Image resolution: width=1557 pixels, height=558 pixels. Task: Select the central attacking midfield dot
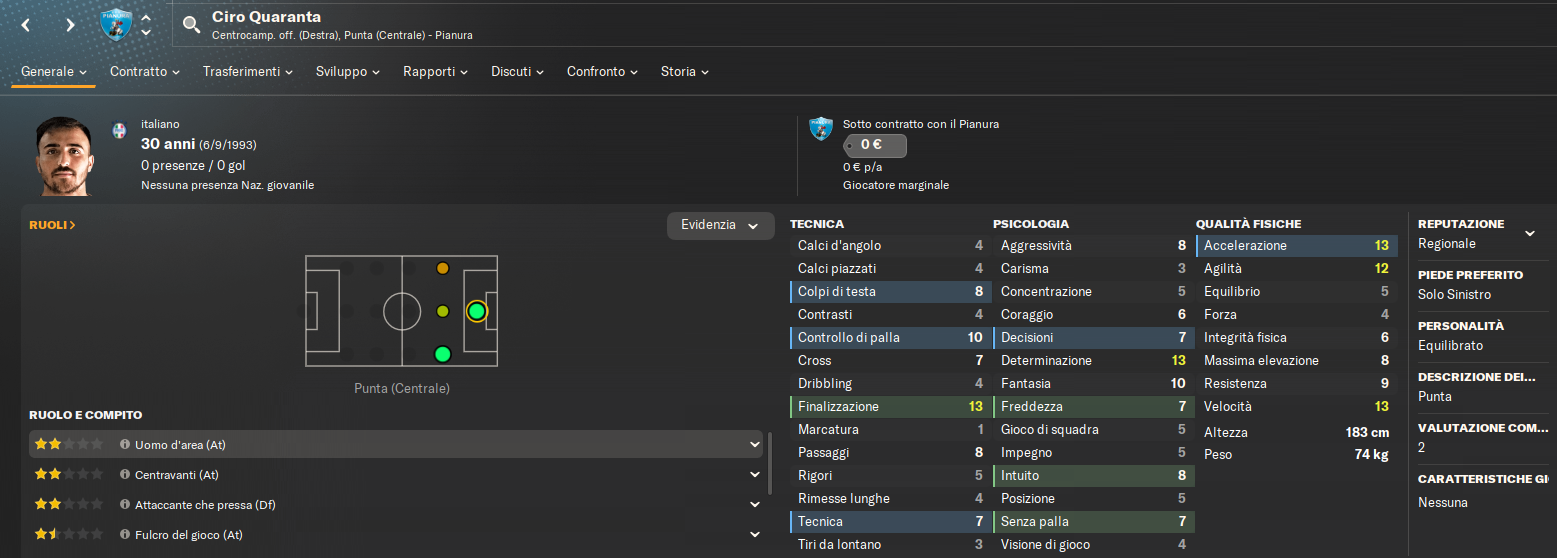[442, 311]
